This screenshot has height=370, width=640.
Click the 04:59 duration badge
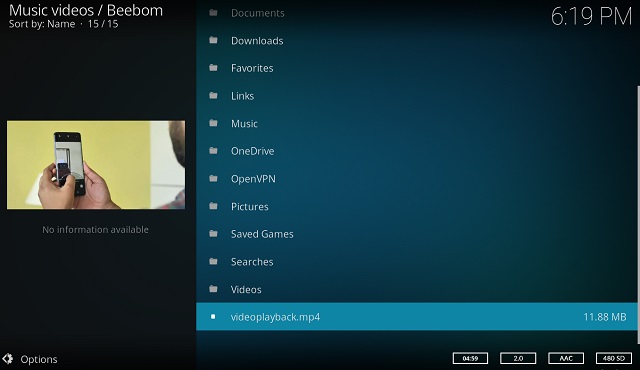point(470,358)
